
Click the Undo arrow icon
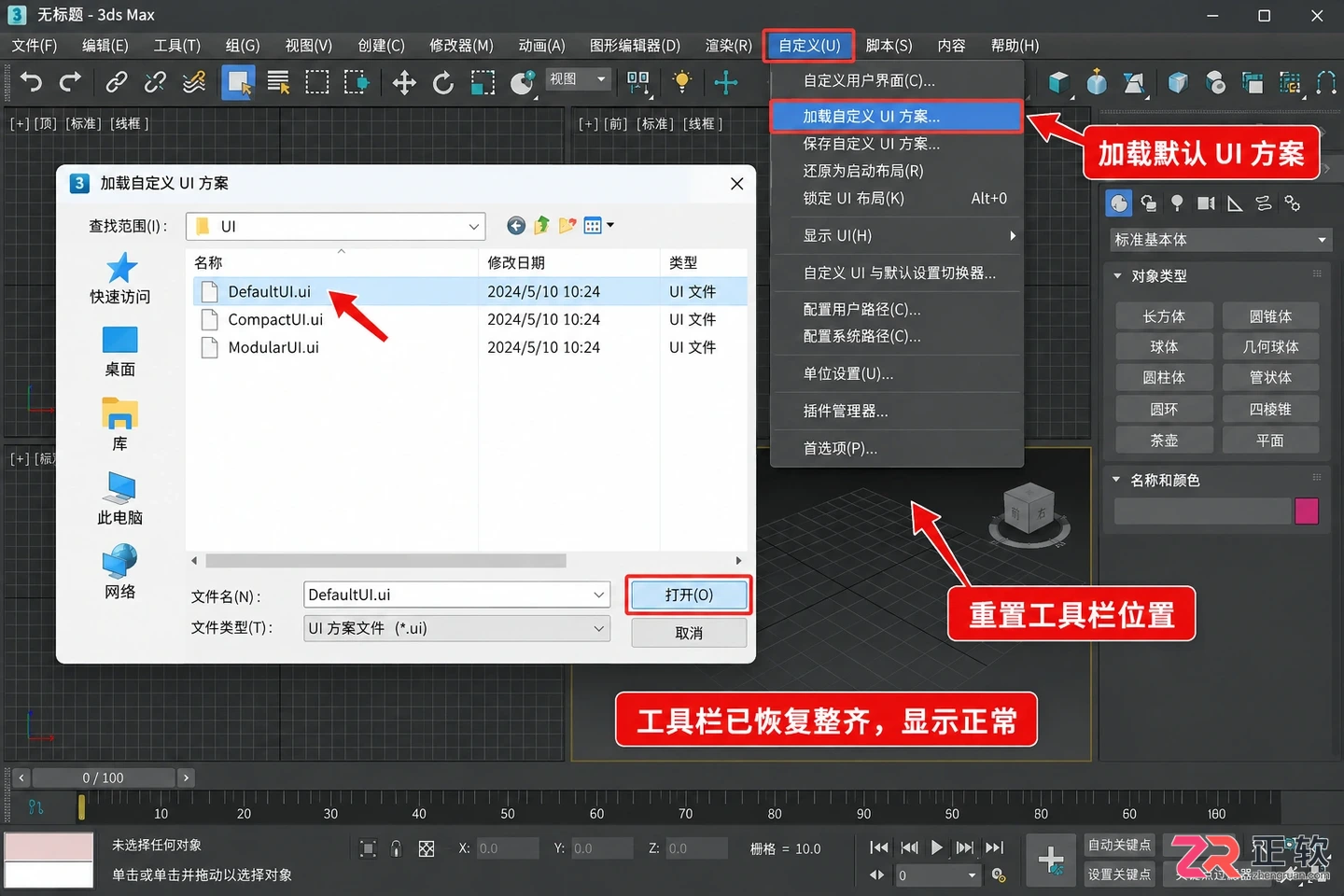[31, 82]
